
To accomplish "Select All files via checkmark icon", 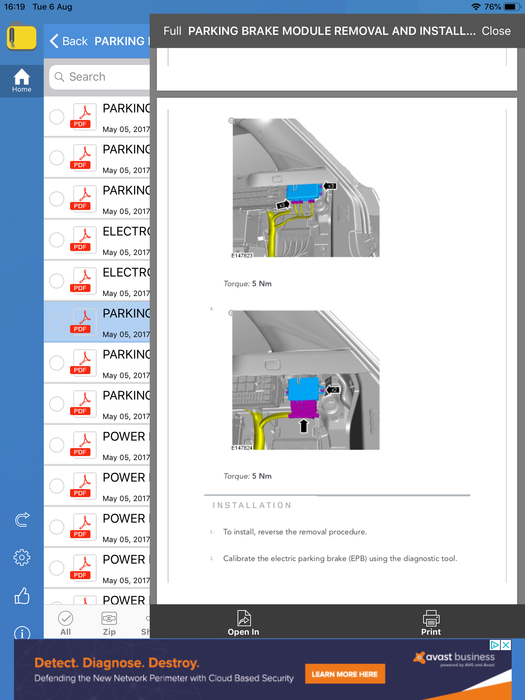I will (x=66, y=623).
